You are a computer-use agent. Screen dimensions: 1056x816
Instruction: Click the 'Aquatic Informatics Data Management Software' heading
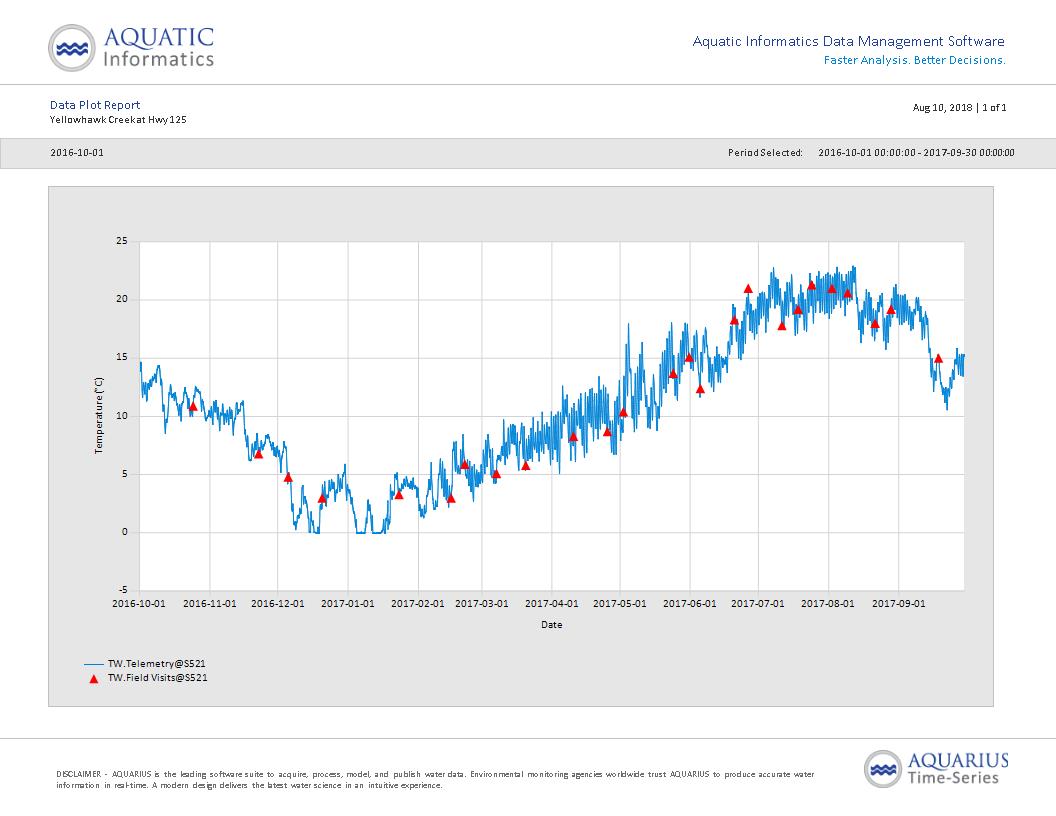click(849, 41)
